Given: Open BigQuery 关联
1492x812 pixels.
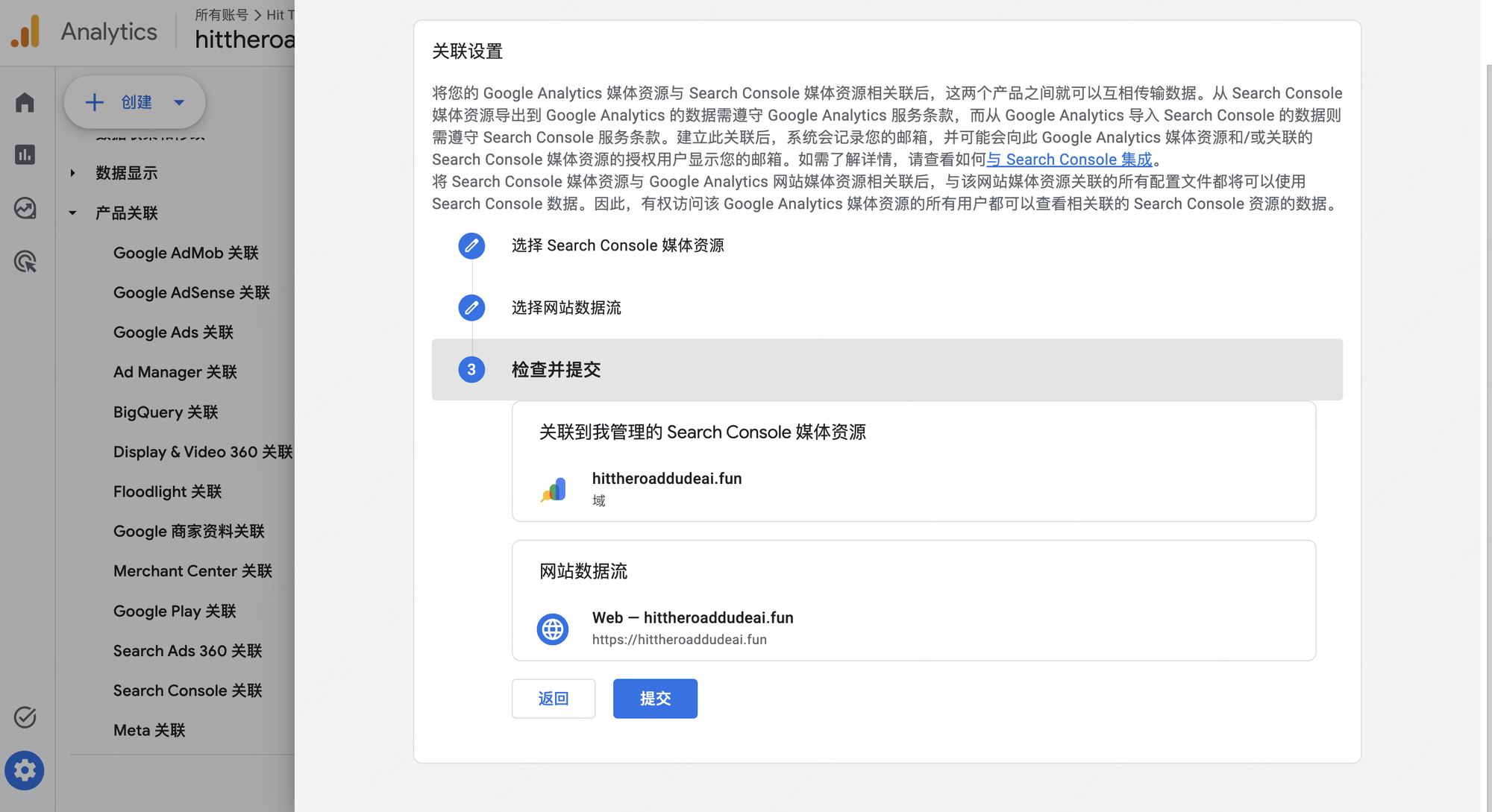Looking at the screenshot, I should [166, 412].
